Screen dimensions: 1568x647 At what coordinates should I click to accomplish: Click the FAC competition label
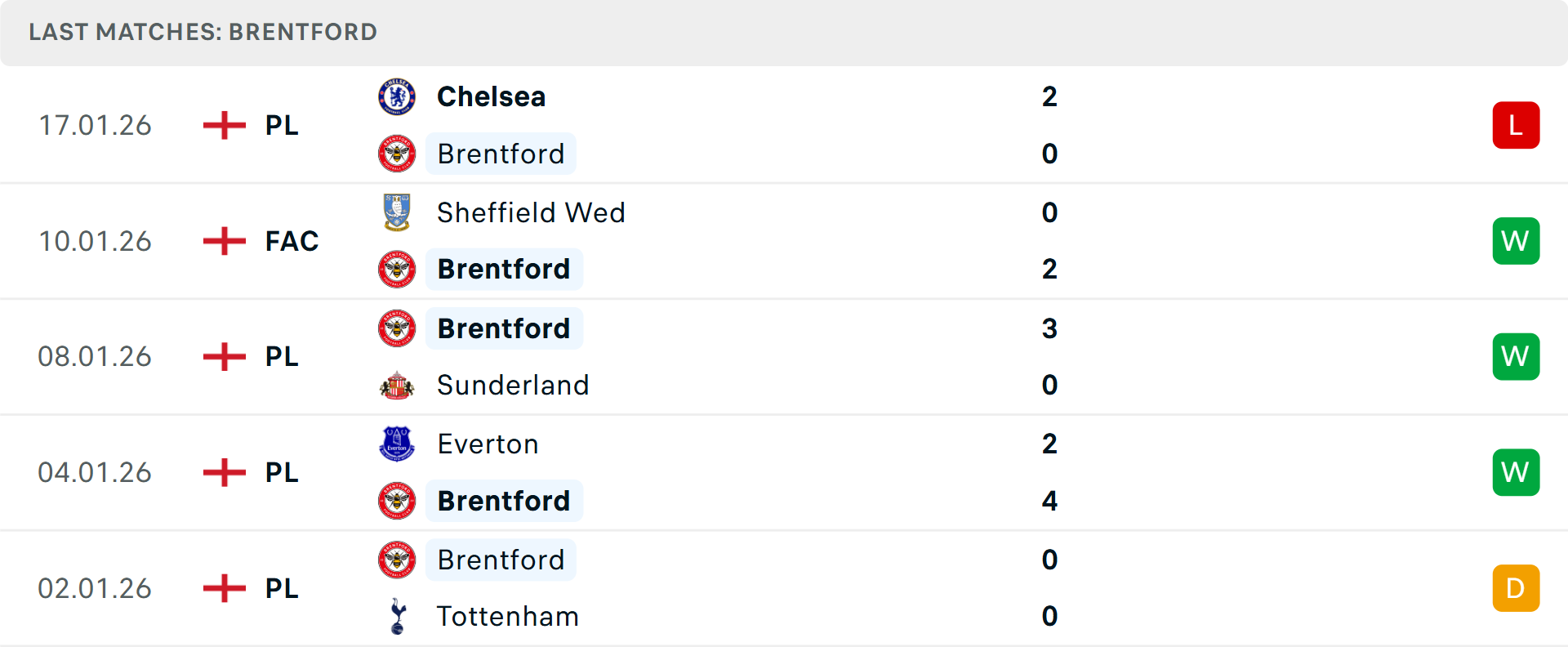[x=292, y=241]
